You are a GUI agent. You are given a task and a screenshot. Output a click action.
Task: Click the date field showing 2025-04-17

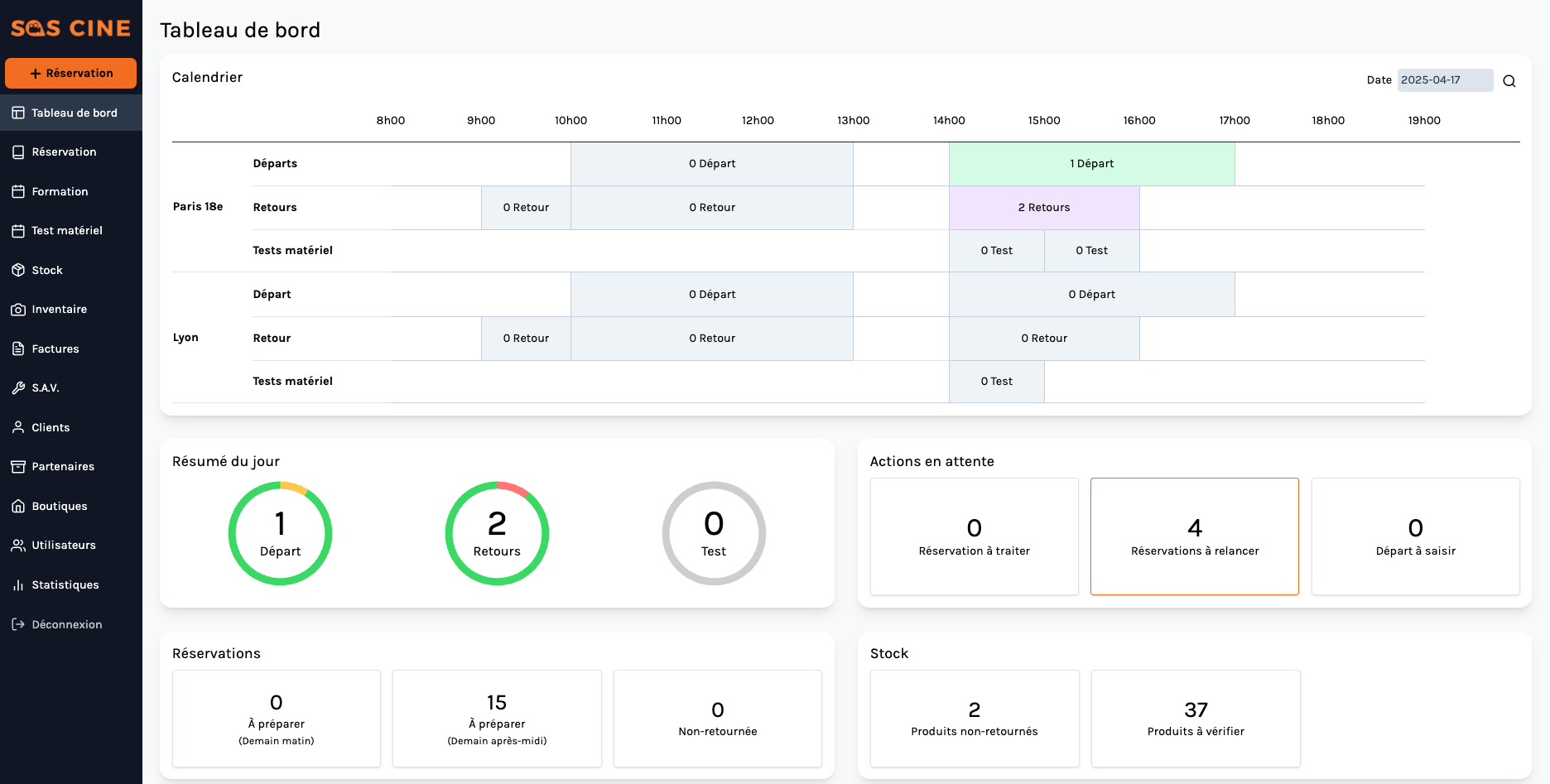click(1445, 80)
